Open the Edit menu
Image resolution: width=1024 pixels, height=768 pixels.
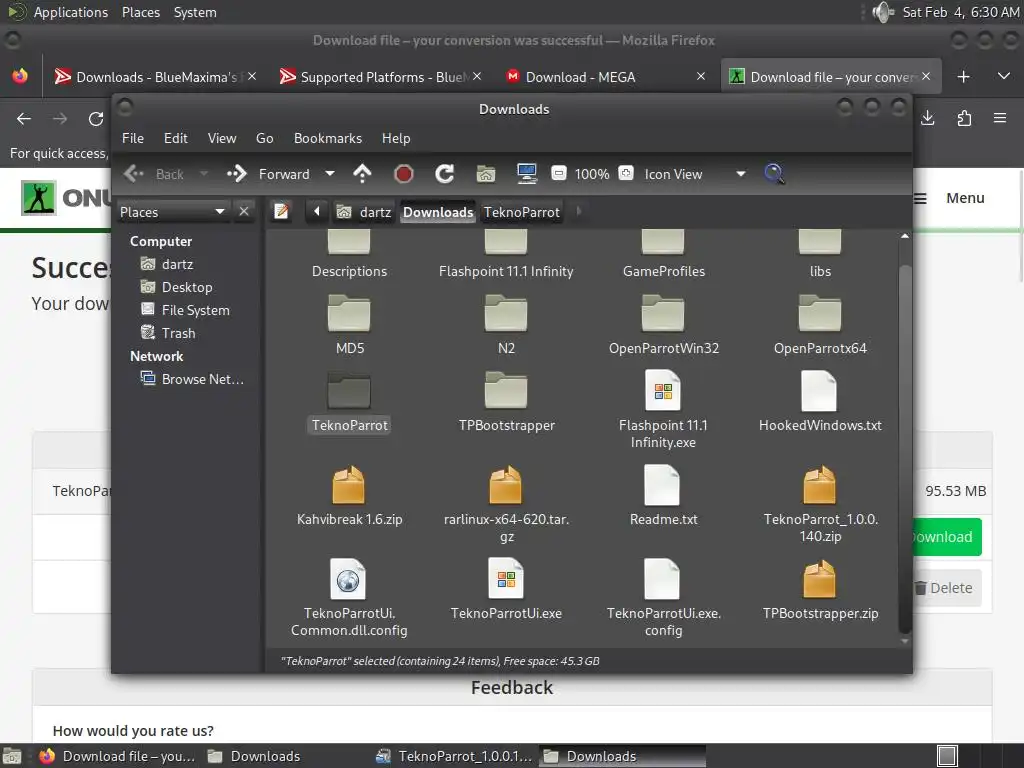point(176,138)
